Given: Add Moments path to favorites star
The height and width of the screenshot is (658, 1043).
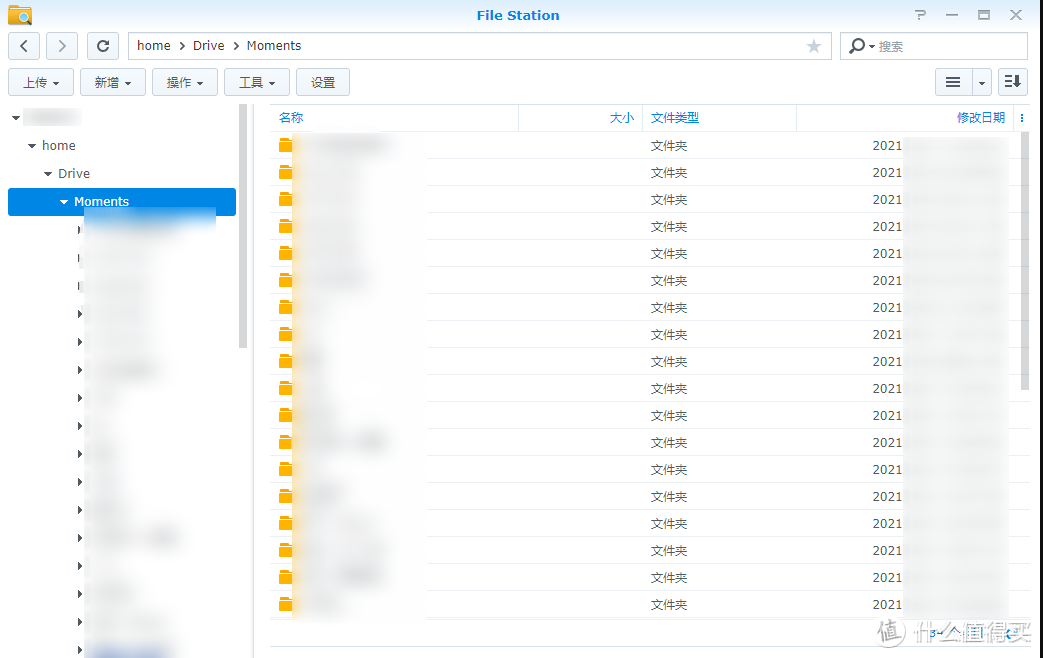Looking at the screenshot, I should [814, 46].
